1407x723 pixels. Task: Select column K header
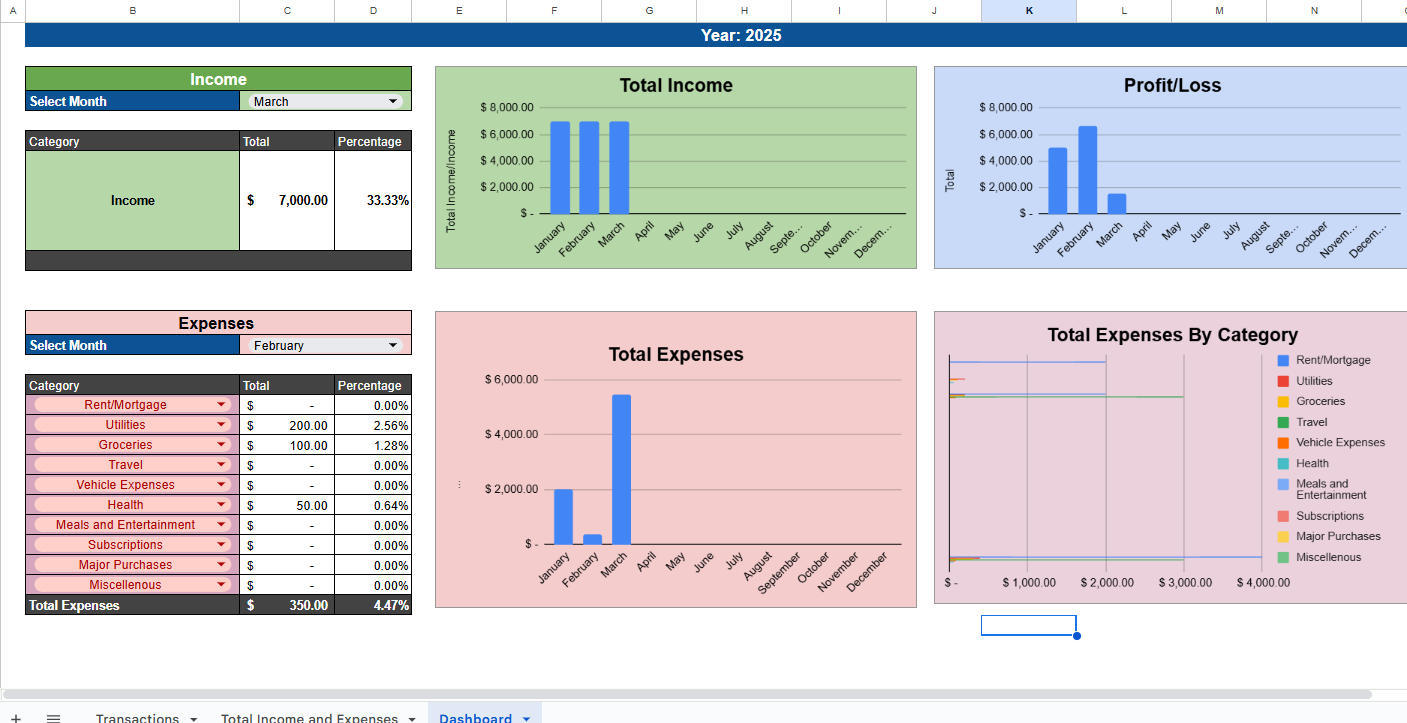(x=1028, y=10)
